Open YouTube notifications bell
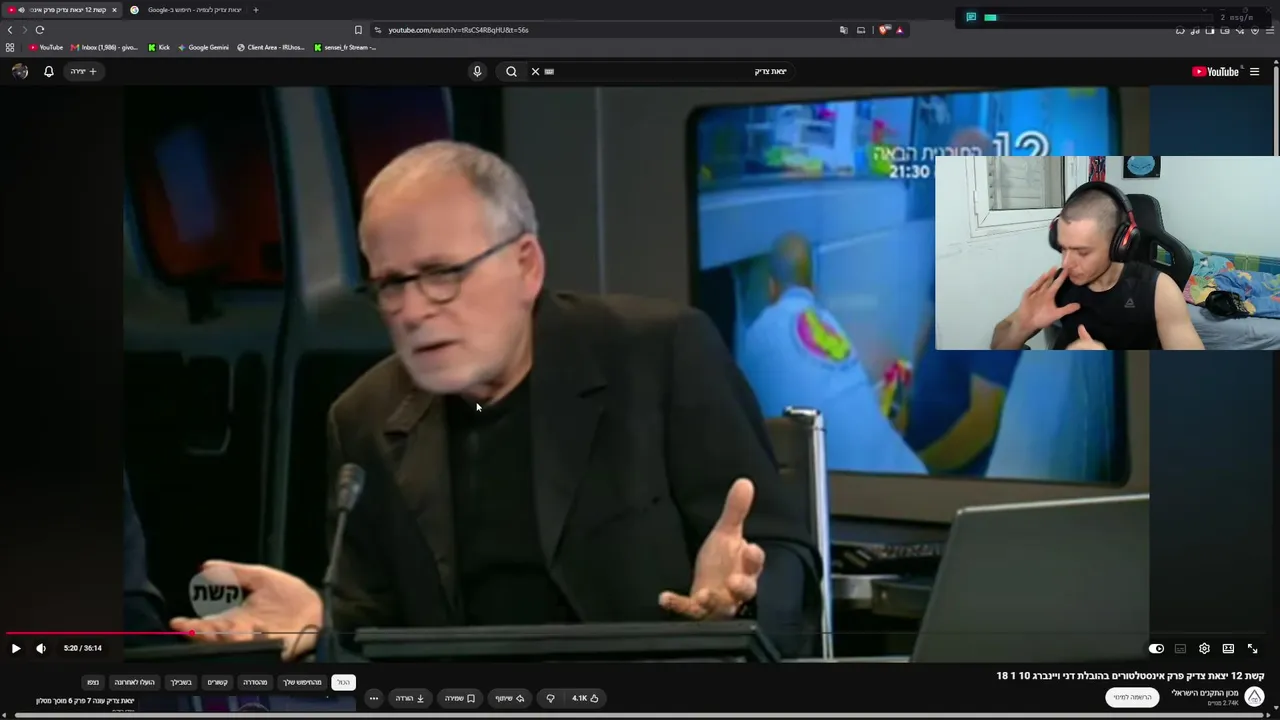 [48, 71]
